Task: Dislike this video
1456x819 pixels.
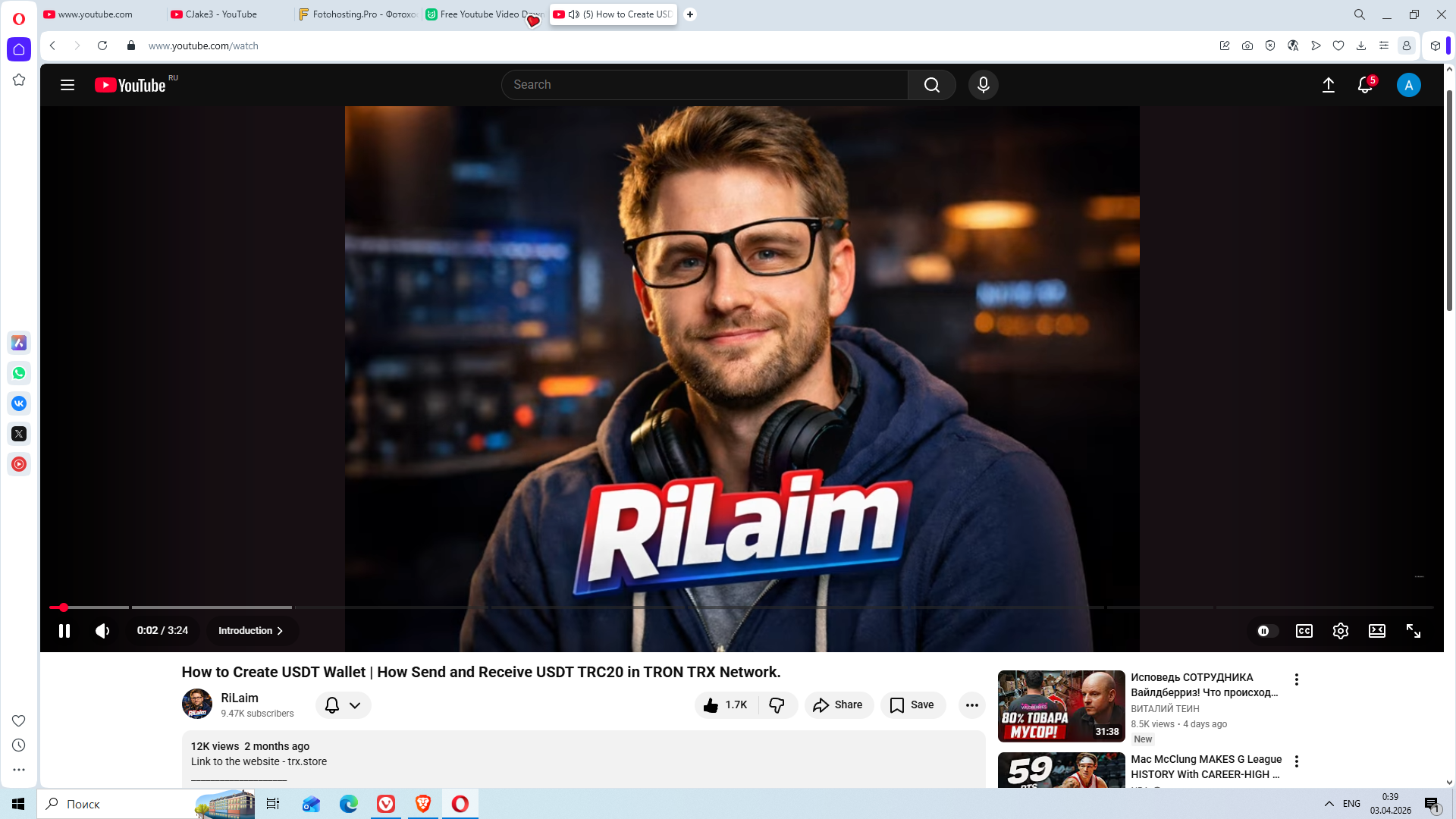Action: click(x=777, y=705)
